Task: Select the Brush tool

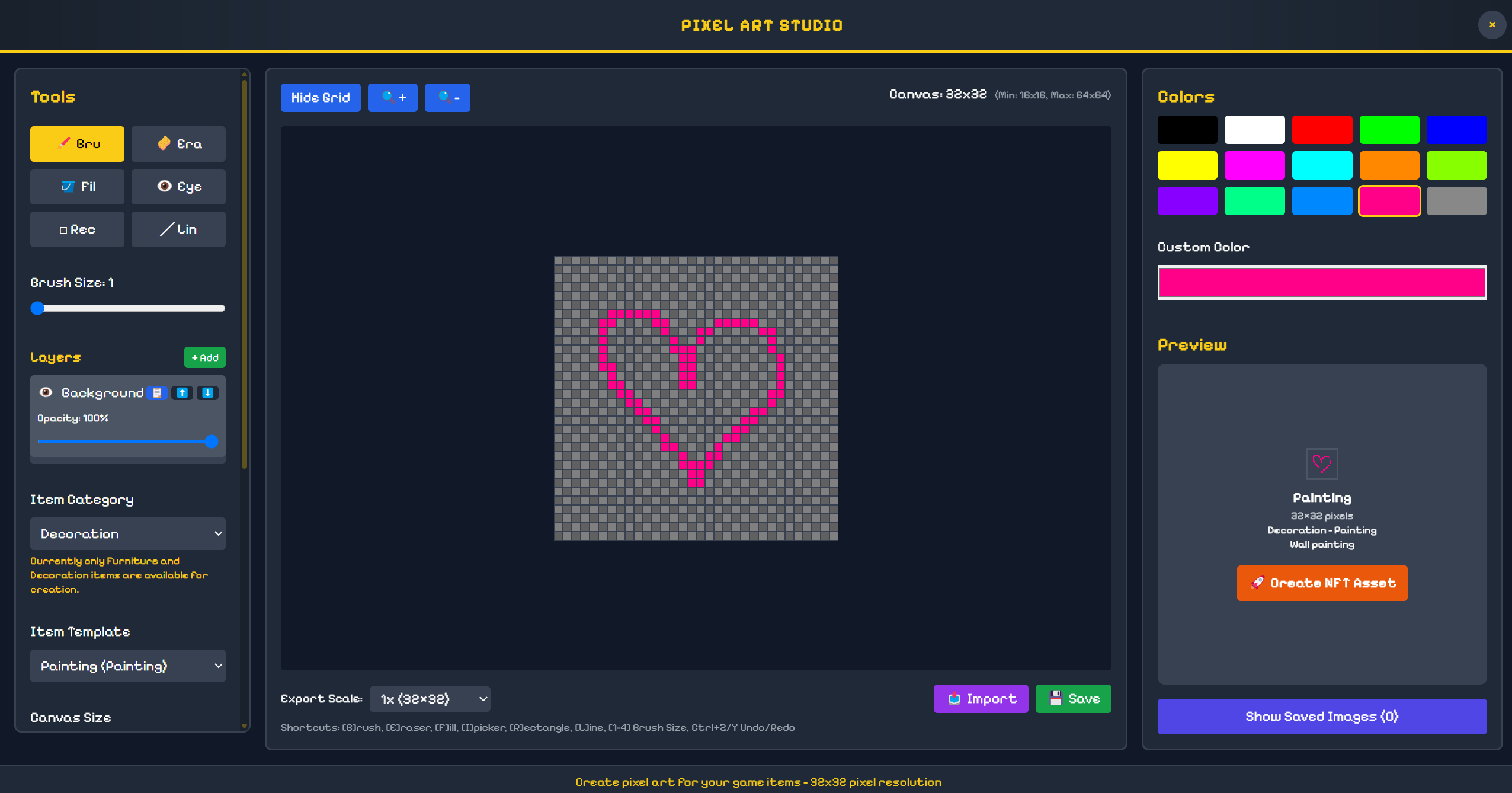Action: pos(77,143)
